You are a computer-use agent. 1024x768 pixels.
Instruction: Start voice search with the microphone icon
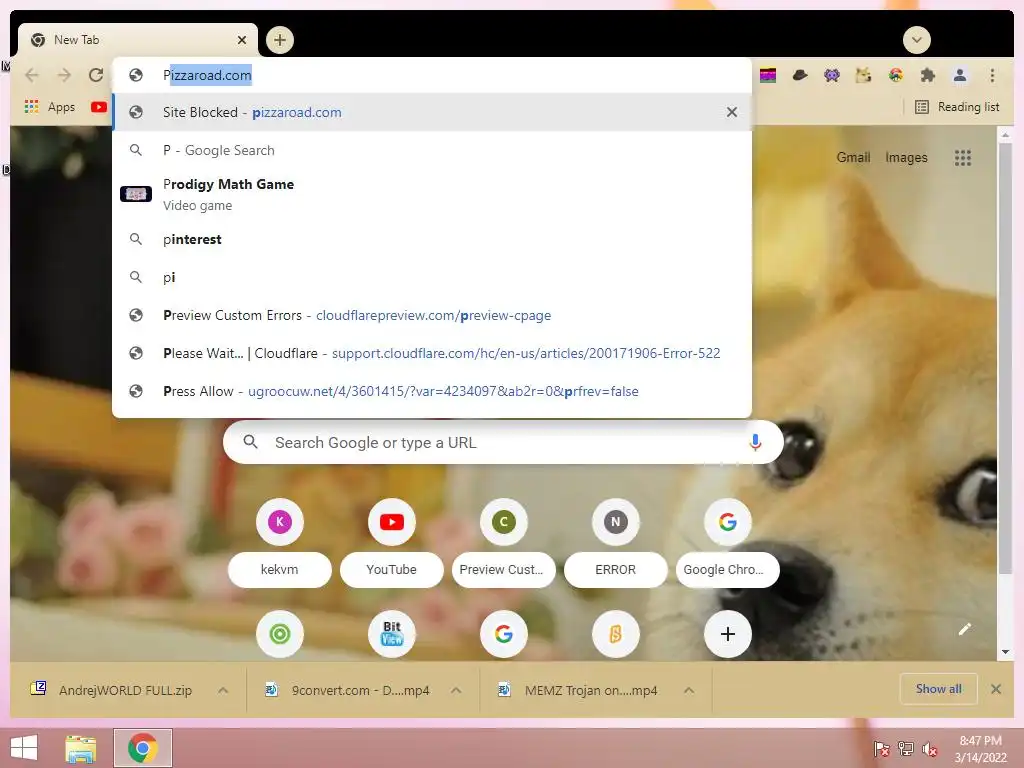[x=755, y=443]
